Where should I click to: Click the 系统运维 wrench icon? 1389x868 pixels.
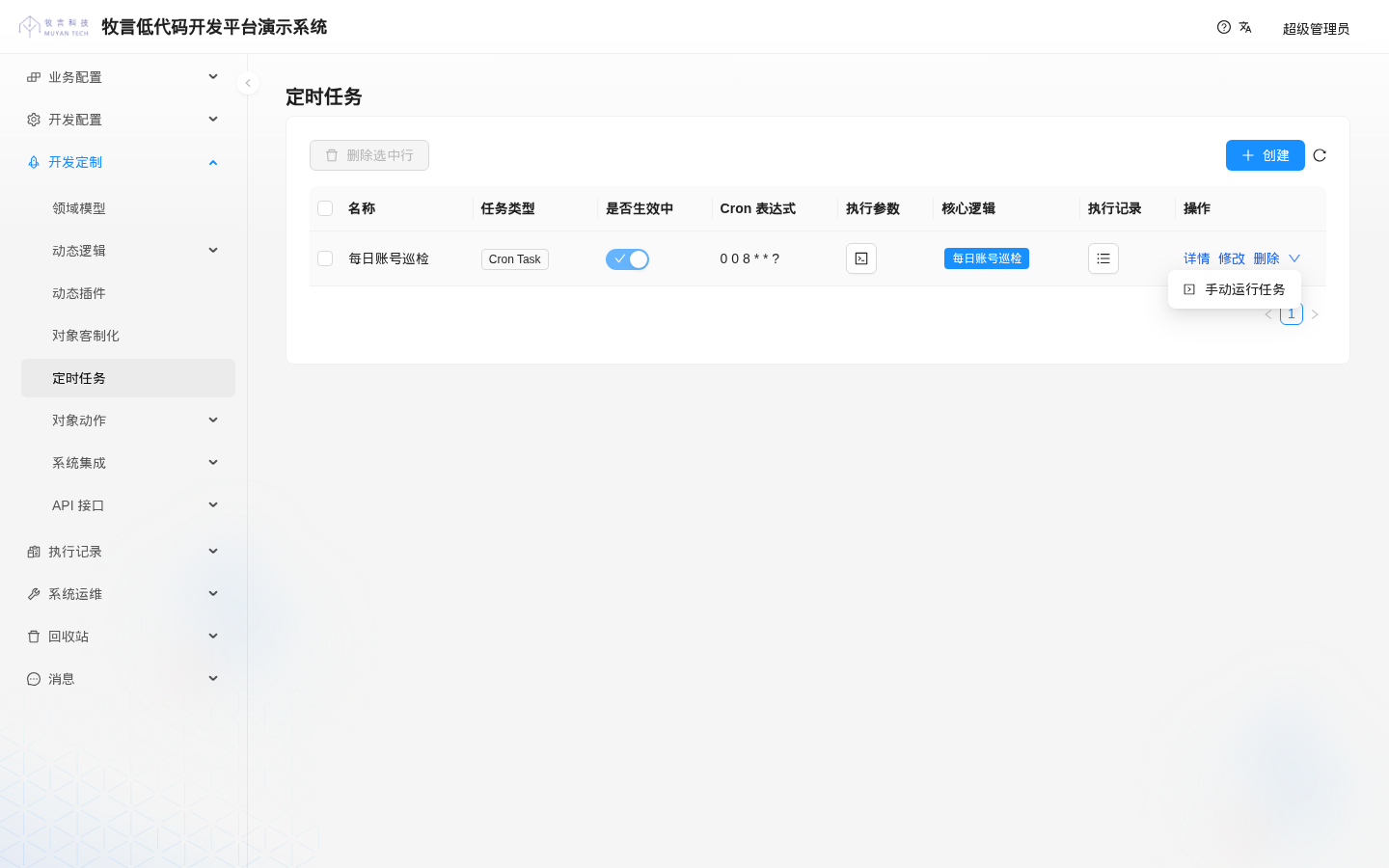pyautogui.click(x=34, y=594)
